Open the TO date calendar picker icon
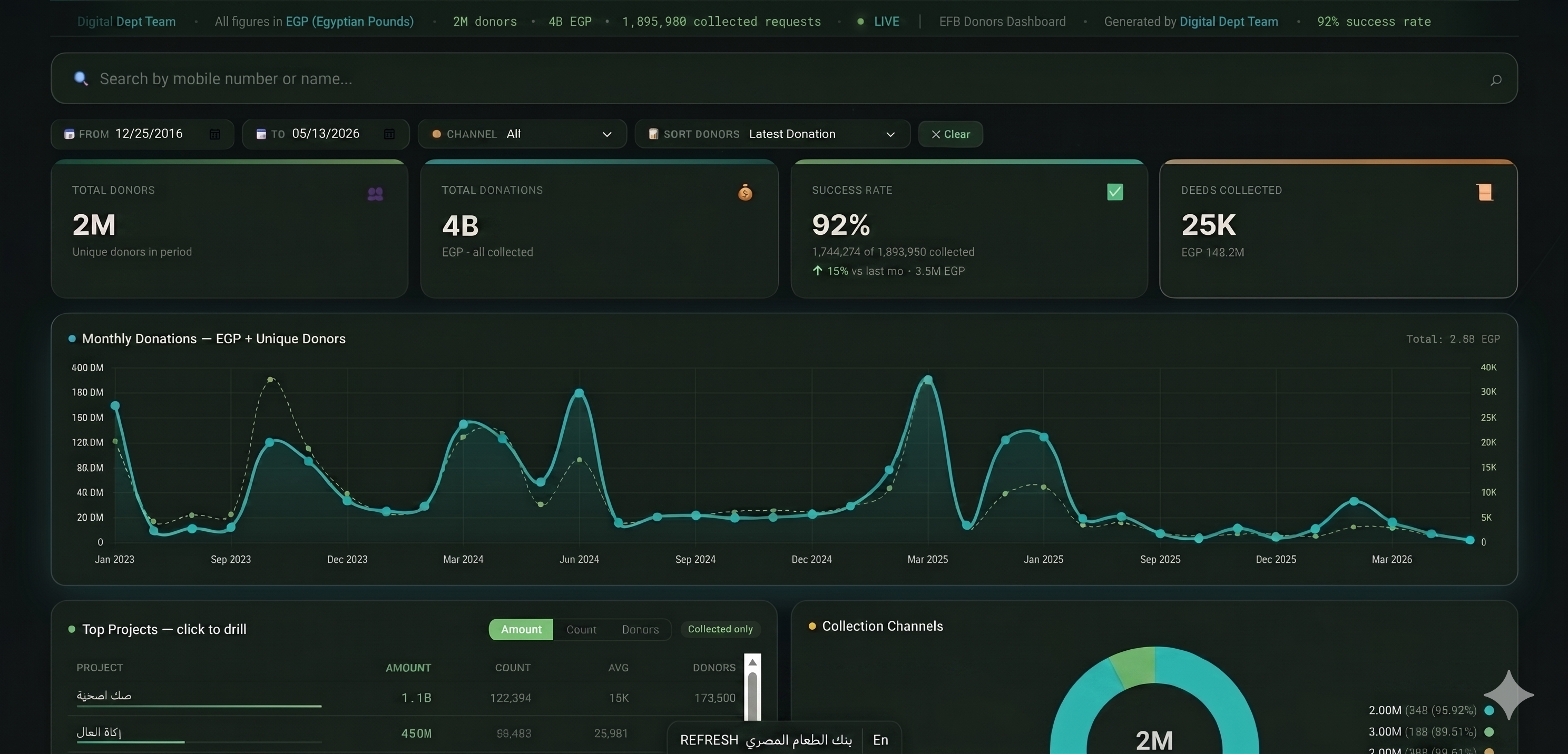This screenshot has height=754, width=1568. coord(389,134)
